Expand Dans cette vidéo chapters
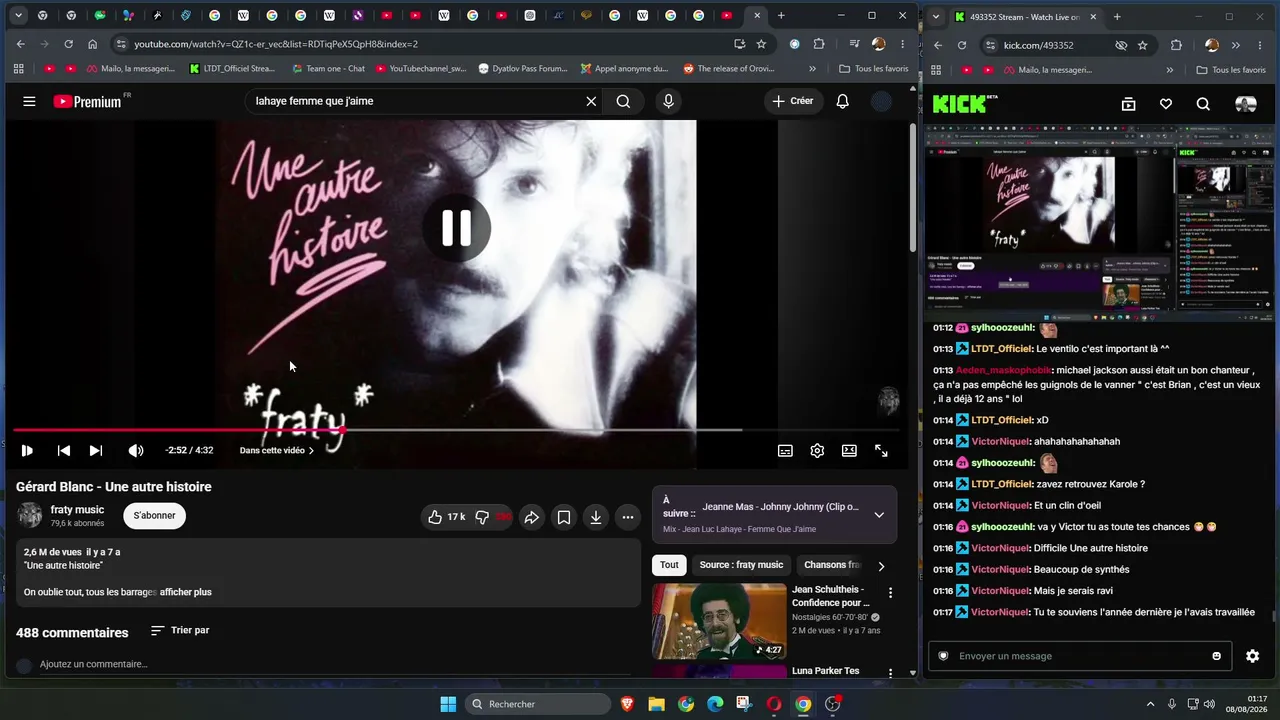The image size is (1280, 720). (277, 451)
